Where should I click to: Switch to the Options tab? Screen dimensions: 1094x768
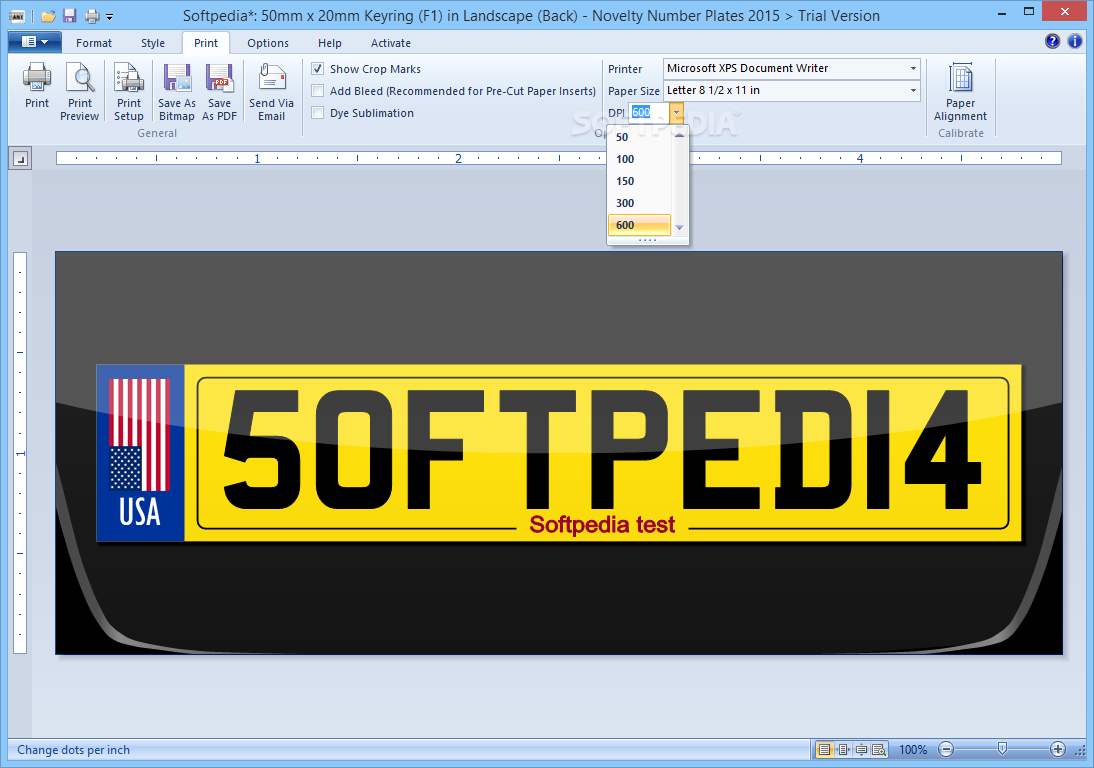coord(268,43)
